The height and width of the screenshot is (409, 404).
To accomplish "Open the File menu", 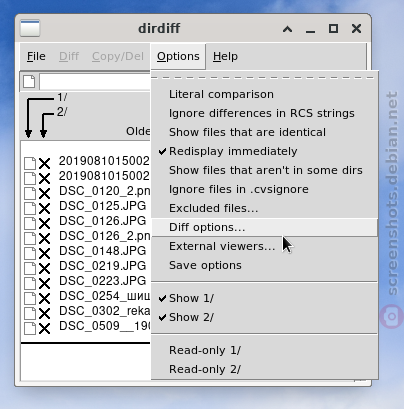I will (36, 56).
